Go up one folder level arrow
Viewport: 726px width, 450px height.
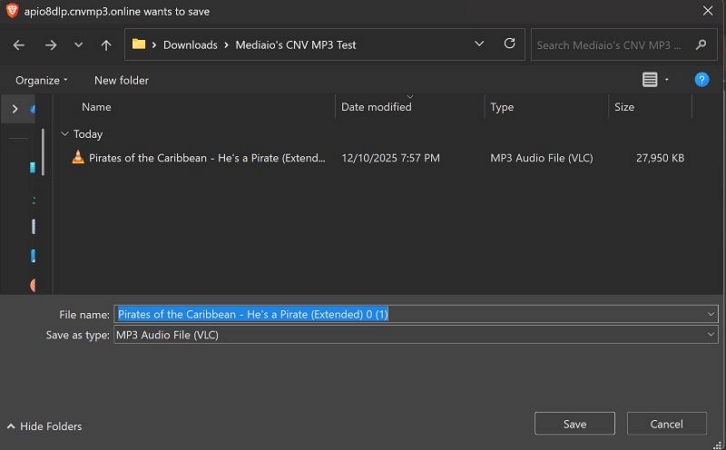coord(106,45)
